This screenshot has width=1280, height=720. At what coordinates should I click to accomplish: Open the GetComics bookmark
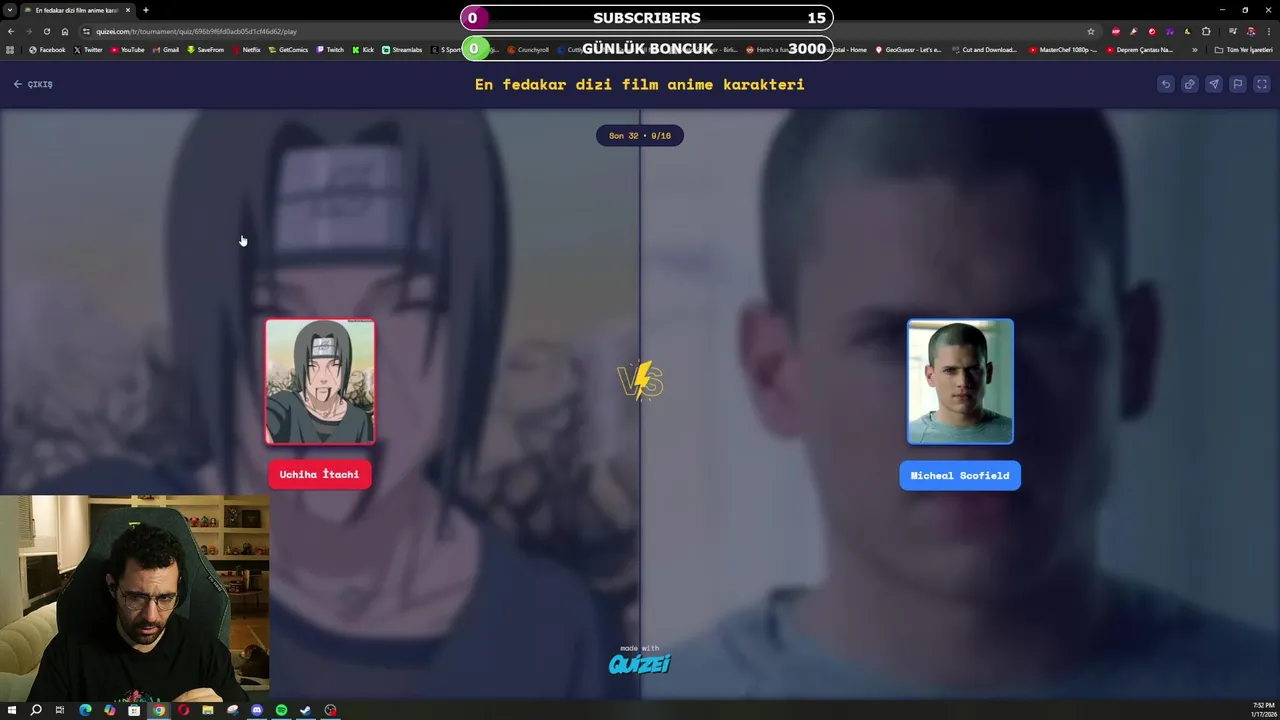point(288,50)
